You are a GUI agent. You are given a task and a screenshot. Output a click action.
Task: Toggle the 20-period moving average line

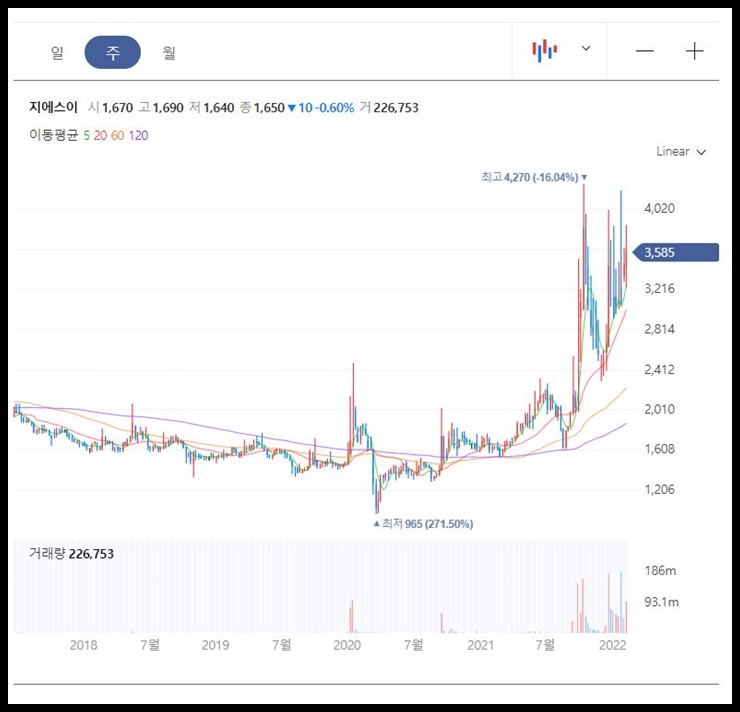100,136
